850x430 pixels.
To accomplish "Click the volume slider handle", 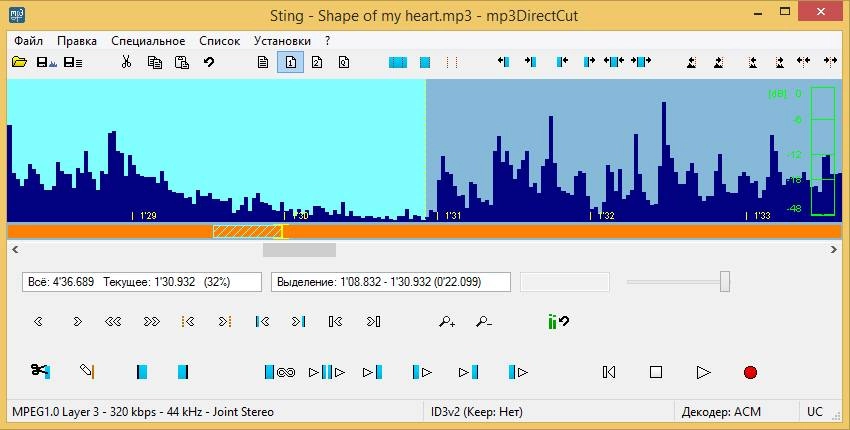I will pyautogui.click(x=725, y=282).
